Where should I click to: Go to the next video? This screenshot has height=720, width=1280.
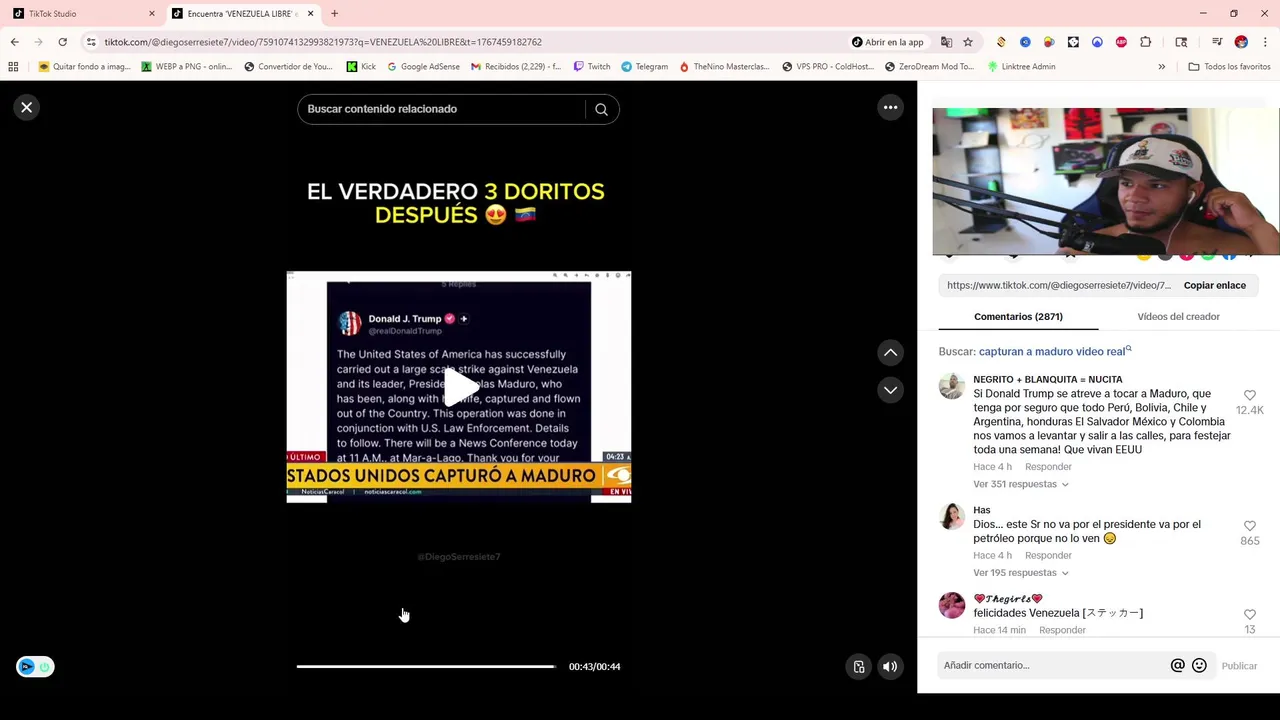coord(890,390)
